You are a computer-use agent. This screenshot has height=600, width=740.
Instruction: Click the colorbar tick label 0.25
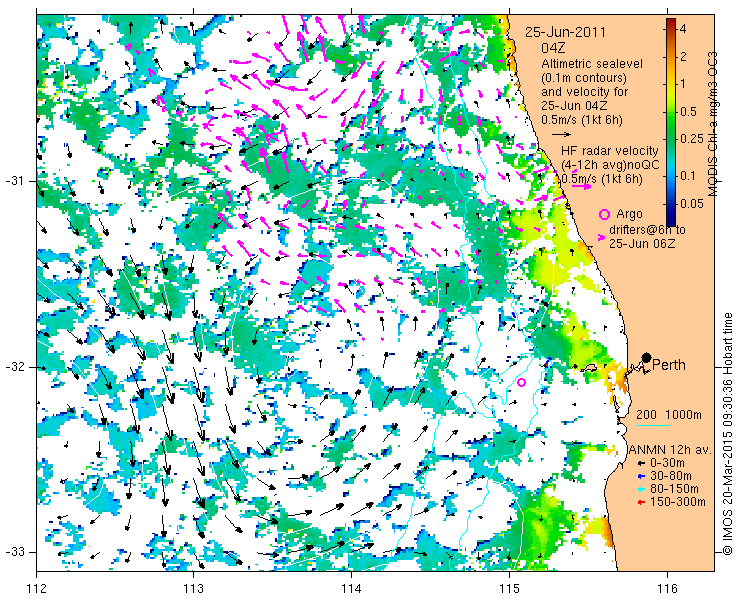(691, 139)
